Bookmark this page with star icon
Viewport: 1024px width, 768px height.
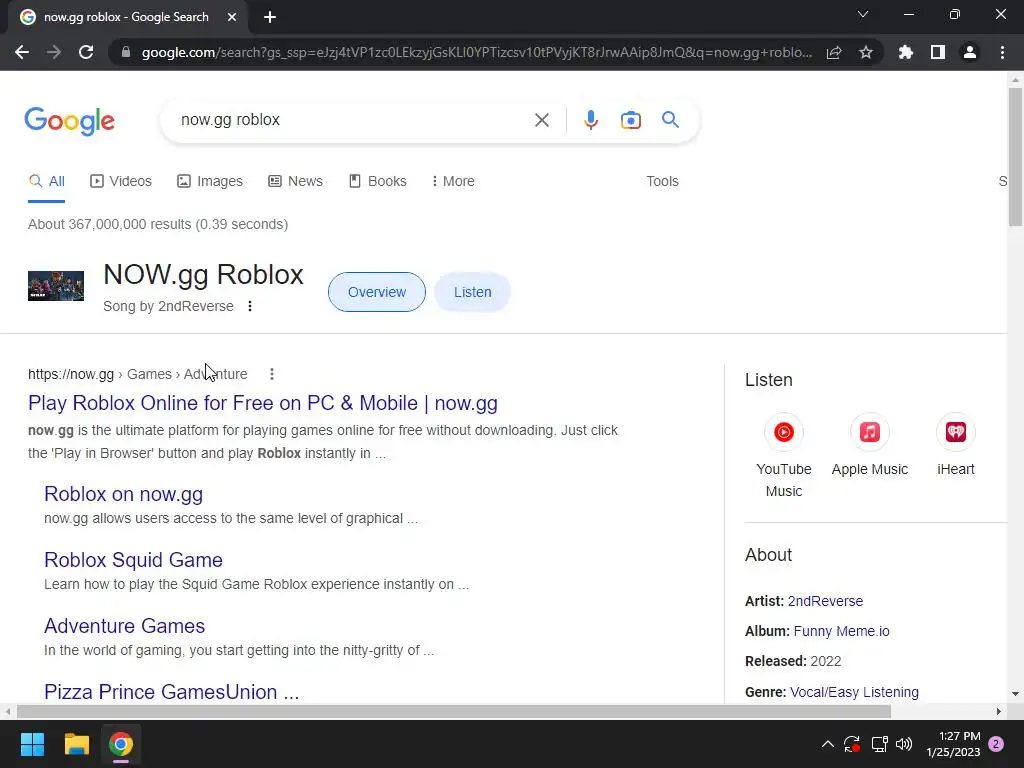(866, 52)
